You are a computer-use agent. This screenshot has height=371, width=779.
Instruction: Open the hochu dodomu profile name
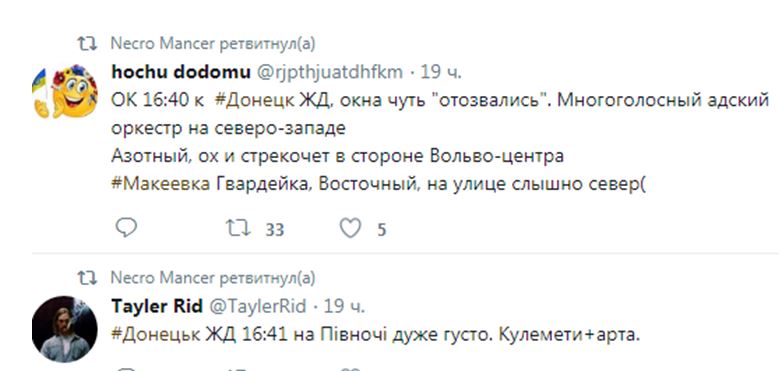click(x=181, y=72)
